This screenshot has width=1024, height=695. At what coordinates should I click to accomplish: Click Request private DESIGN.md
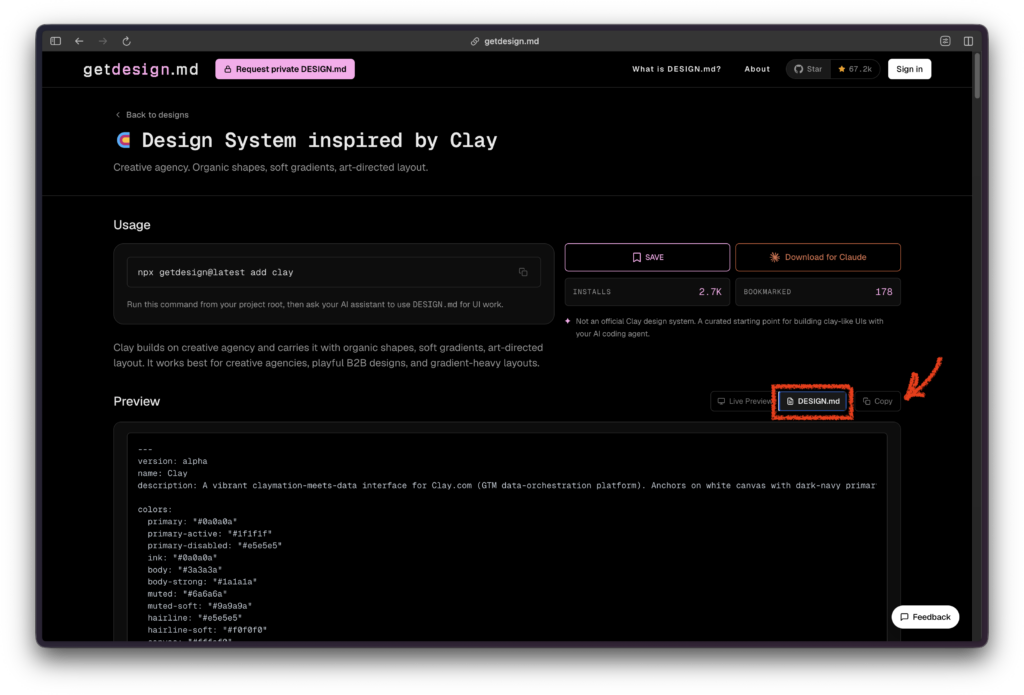[x=285, y=69]
